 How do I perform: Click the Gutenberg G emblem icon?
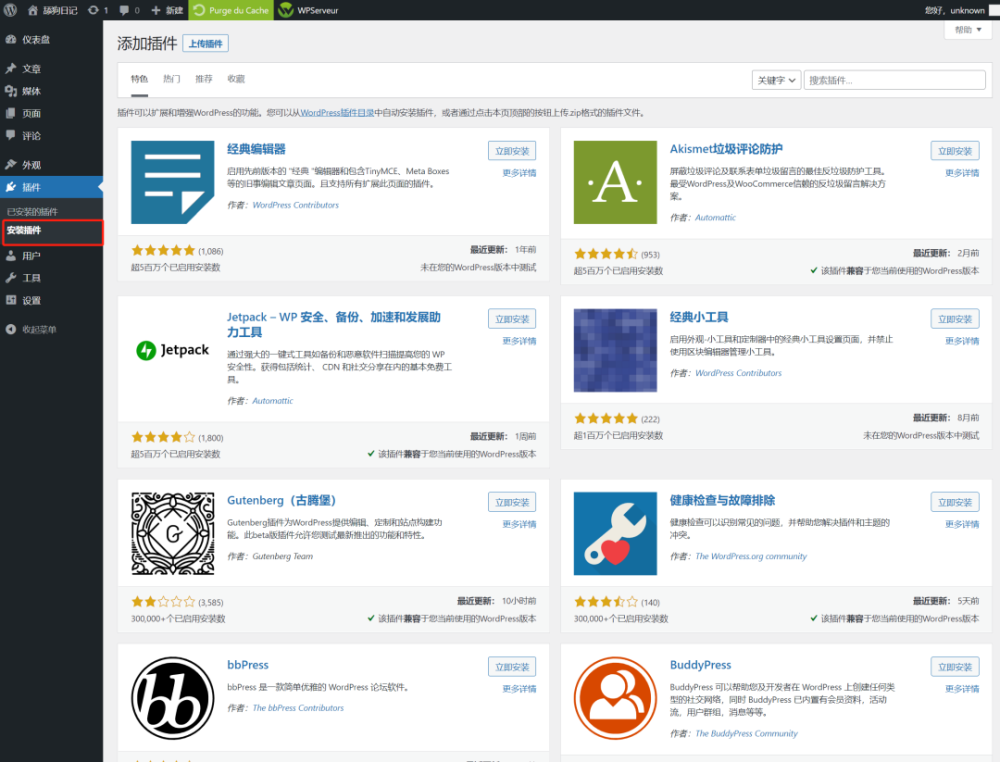(x=172, y=534)
